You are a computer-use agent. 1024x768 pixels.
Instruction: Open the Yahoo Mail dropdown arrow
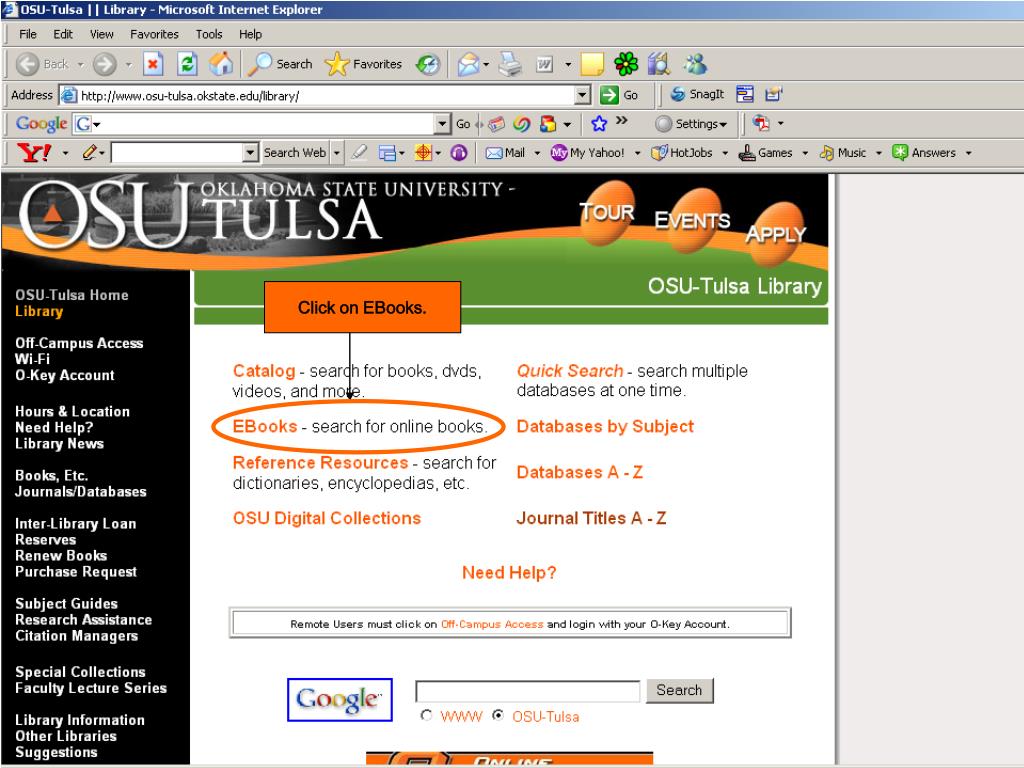click(x=537, y=153)
